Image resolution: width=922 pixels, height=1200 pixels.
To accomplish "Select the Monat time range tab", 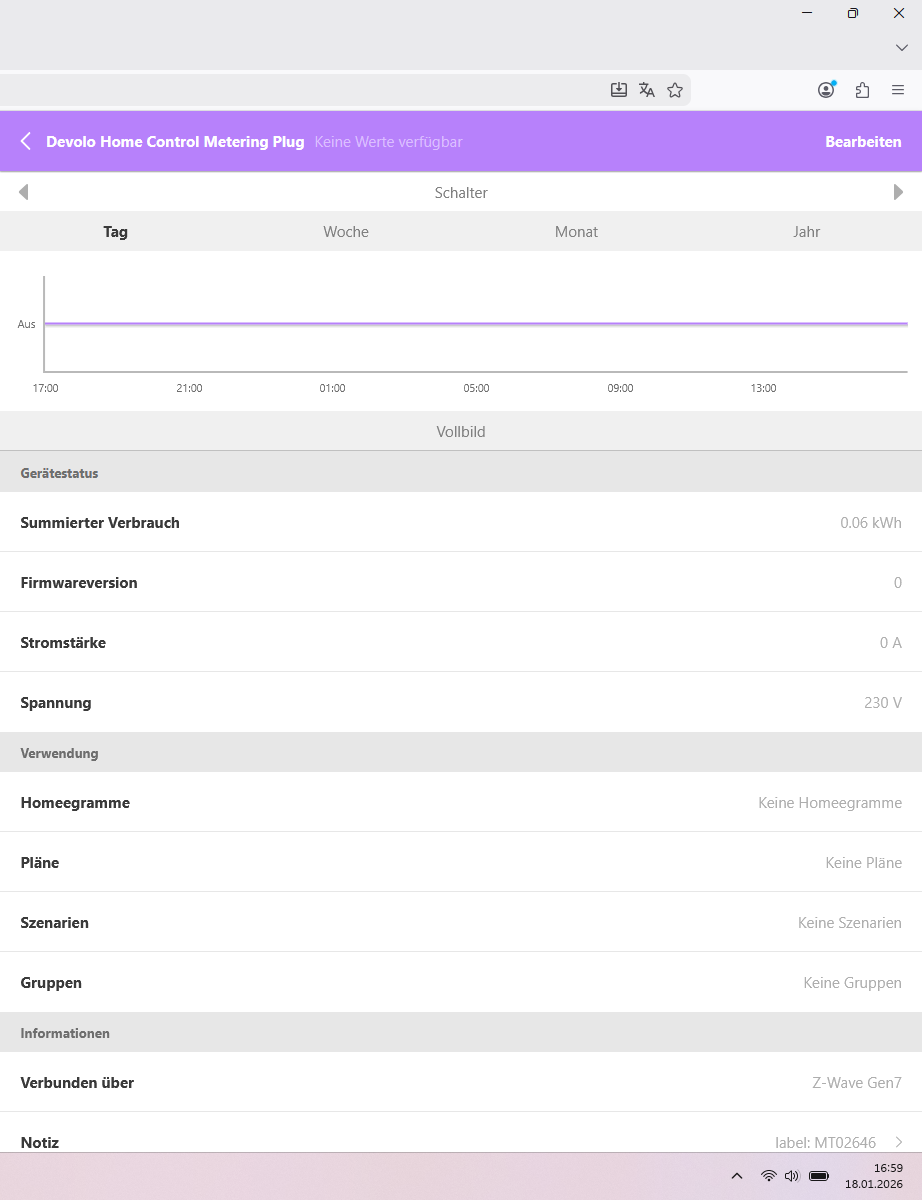I will tap(576, 232).
